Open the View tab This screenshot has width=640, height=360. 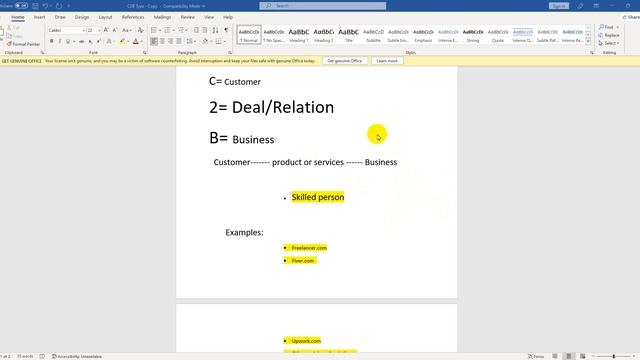point(209,17)
